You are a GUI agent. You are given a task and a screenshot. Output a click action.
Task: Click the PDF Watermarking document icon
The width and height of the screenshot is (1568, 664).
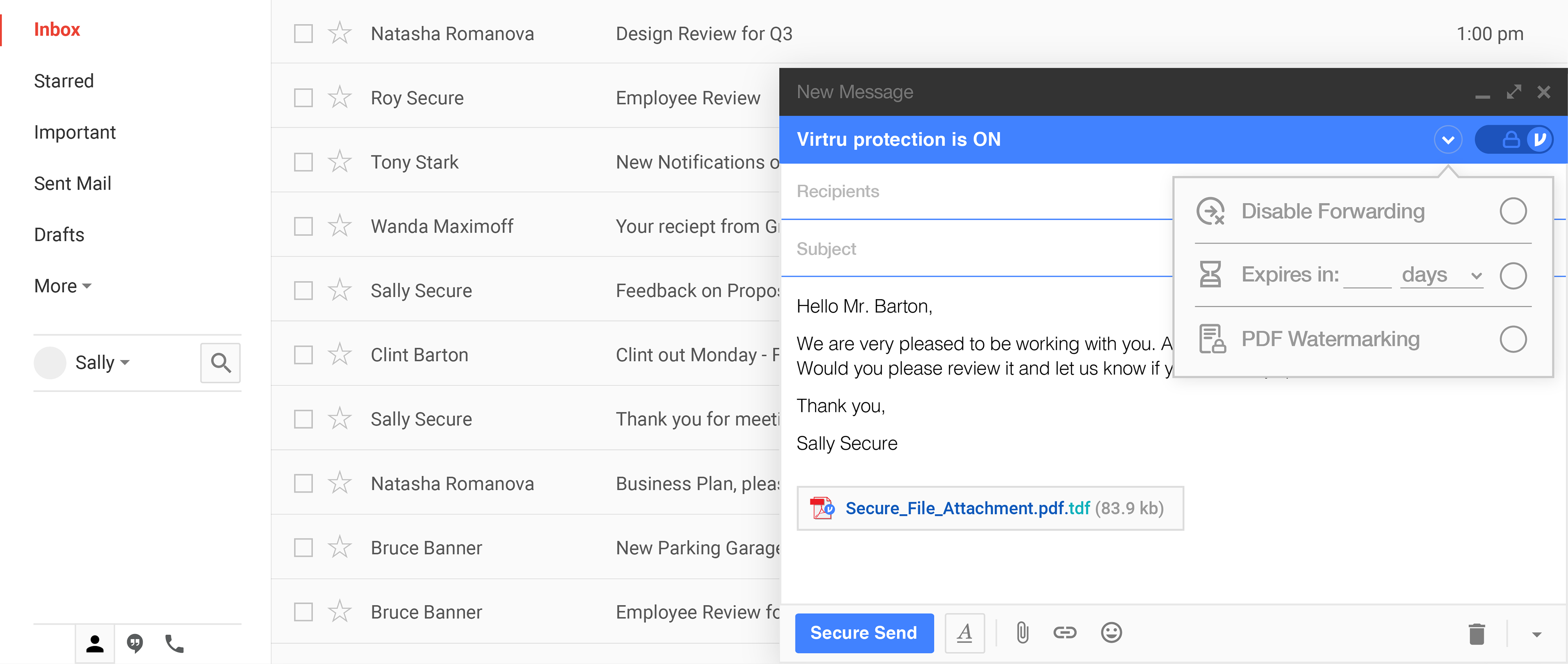[1212, 338]
